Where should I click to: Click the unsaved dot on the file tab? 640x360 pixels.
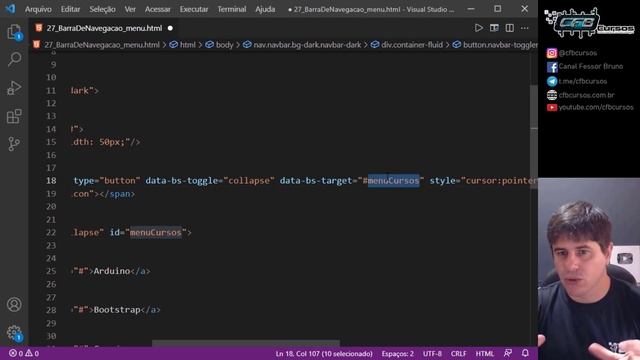(170, 28)
